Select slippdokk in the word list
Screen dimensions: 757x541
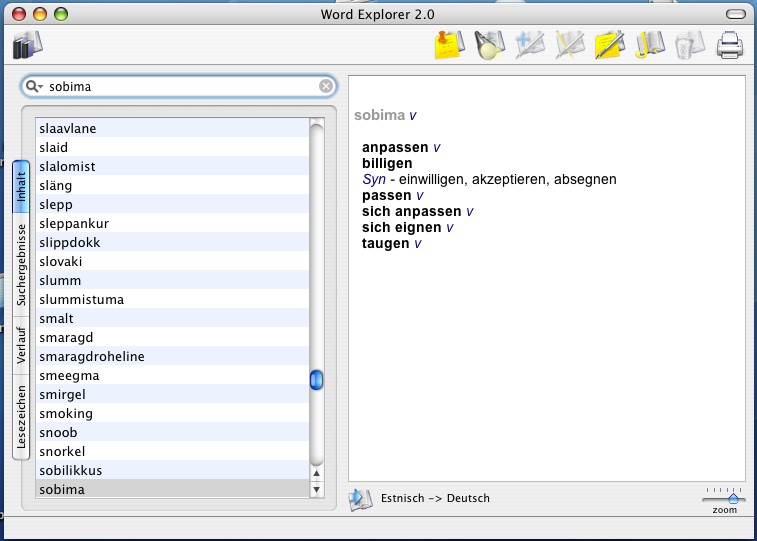click(x=172, y=242)
